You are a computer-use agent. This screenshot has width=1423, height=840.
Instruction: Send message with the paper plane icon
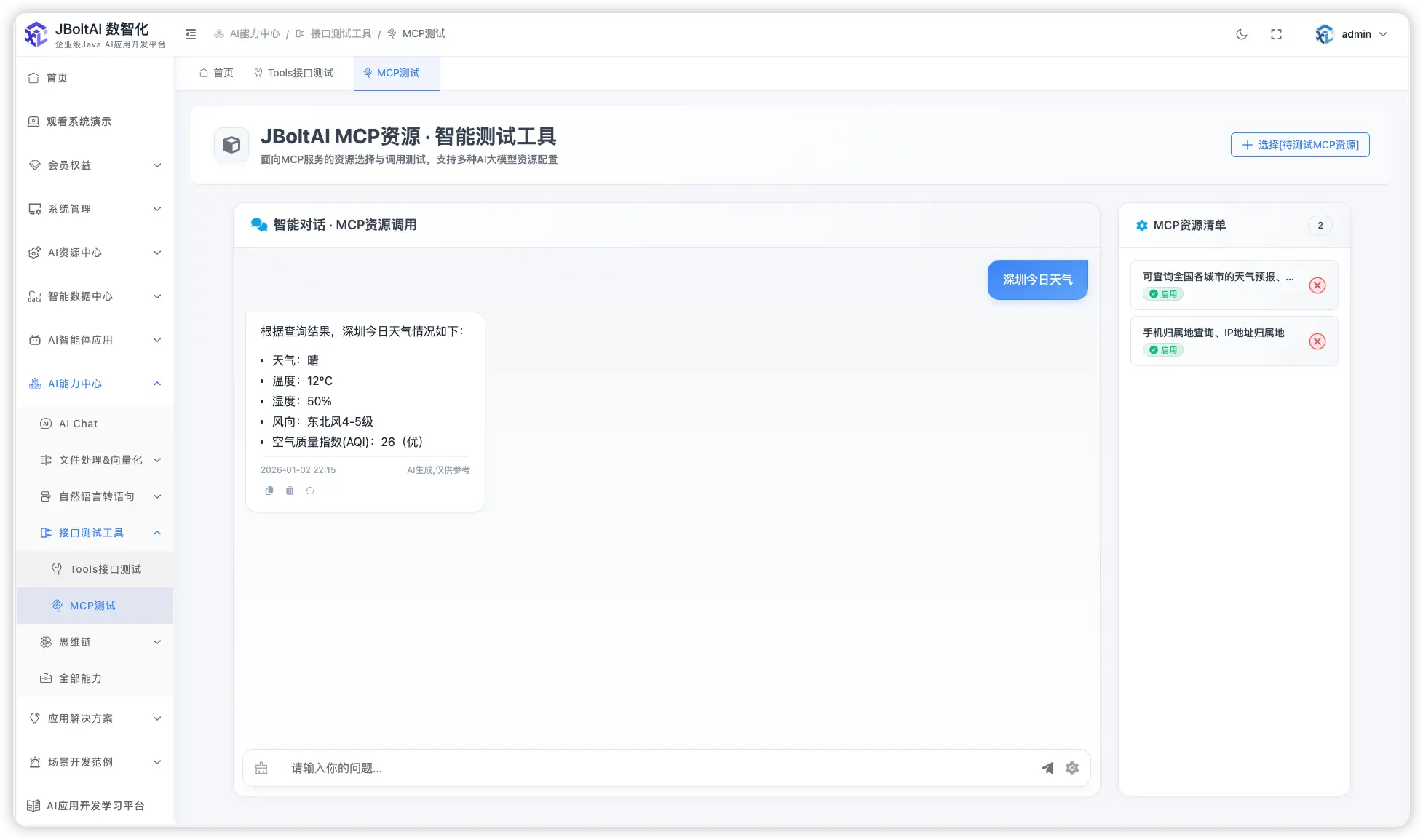[x=1047, y=768]
